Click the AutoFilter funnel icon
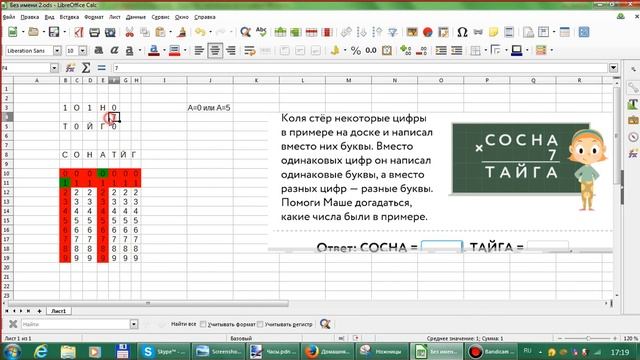 393,32
